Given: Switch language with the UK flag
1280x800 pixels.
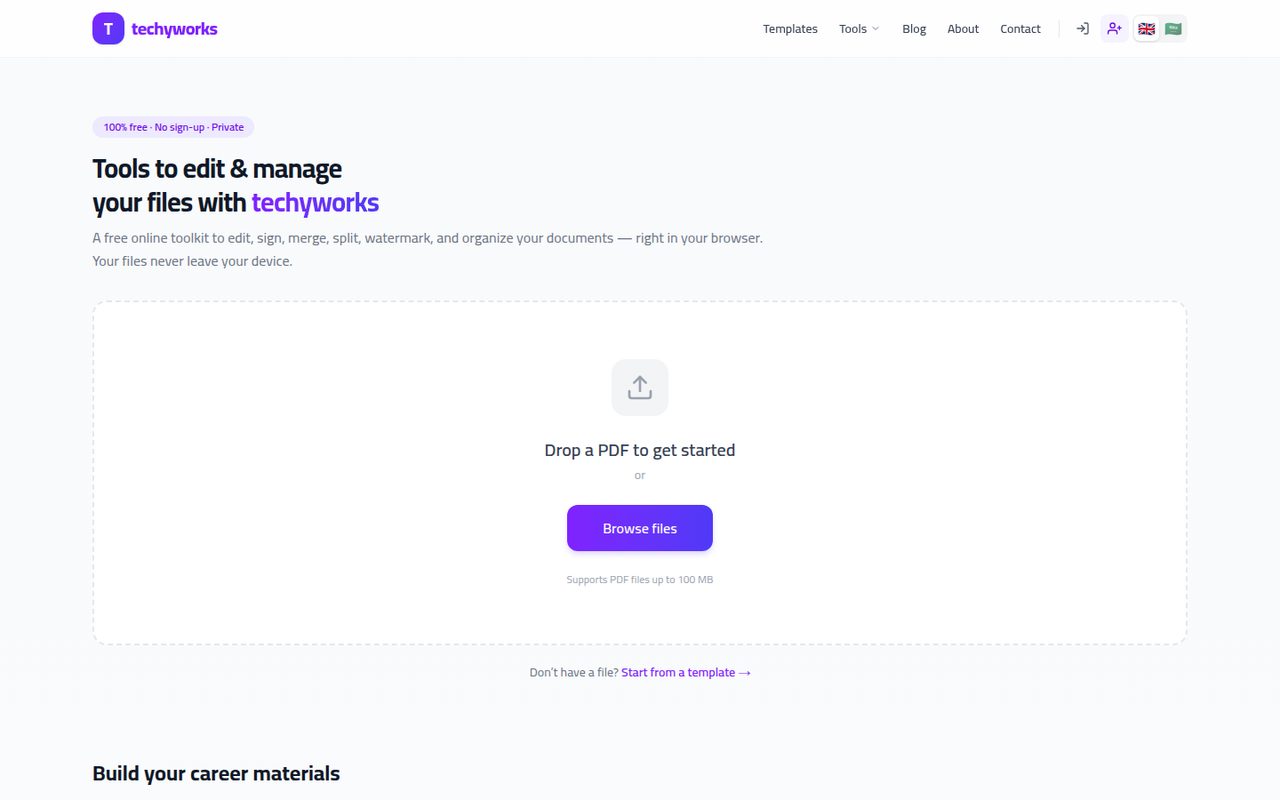Looking at the screenshot, I should click(x=1146, y=29).
